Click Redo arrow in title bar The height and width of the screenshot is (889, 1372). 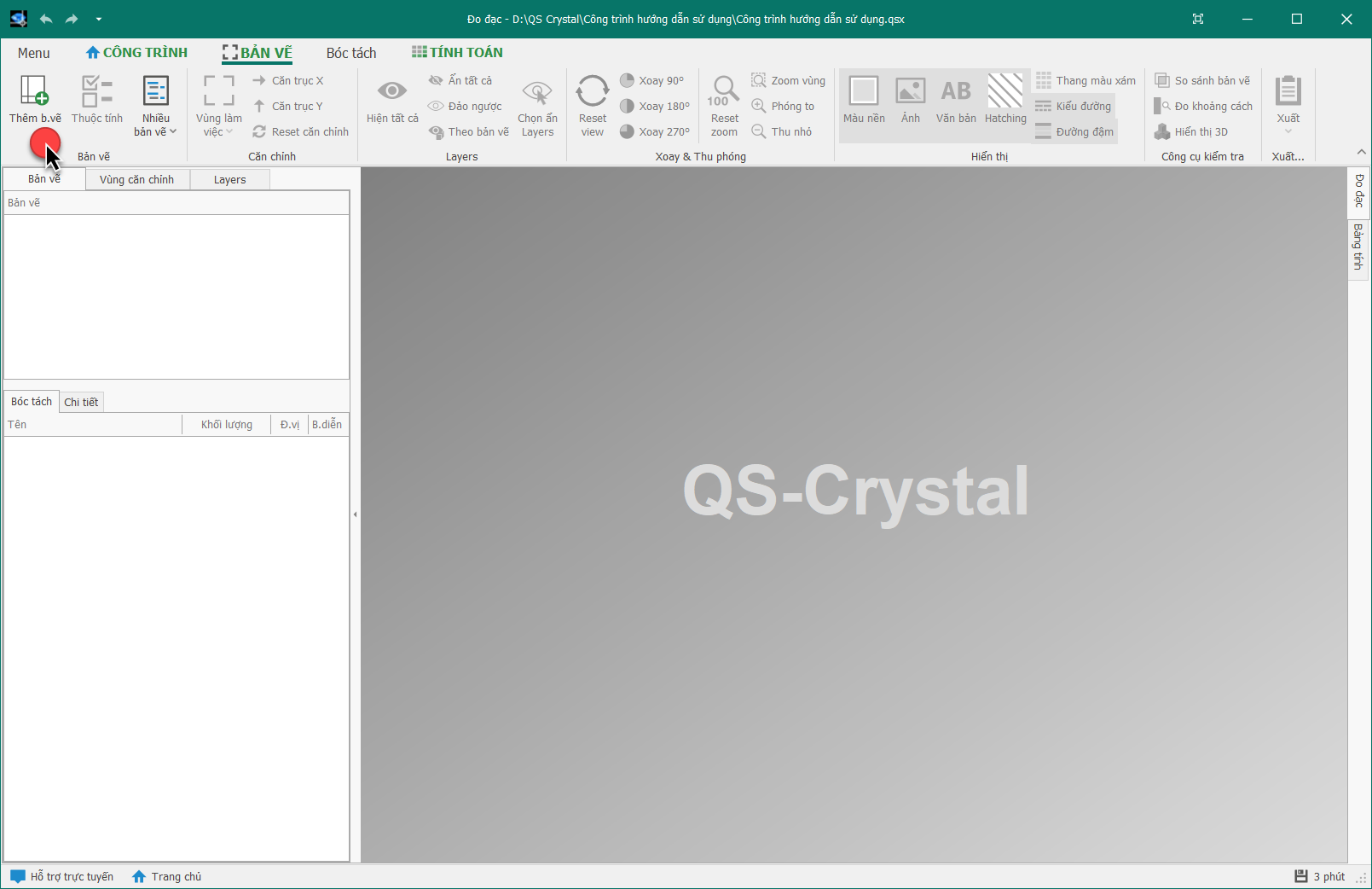click(72, 19)
